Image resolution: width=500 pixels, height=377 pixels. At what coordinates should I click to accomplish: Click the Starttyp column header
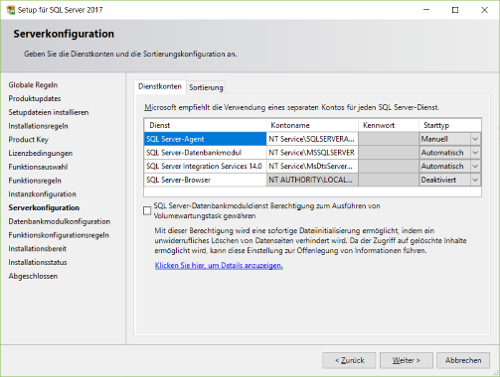(450, 125)
